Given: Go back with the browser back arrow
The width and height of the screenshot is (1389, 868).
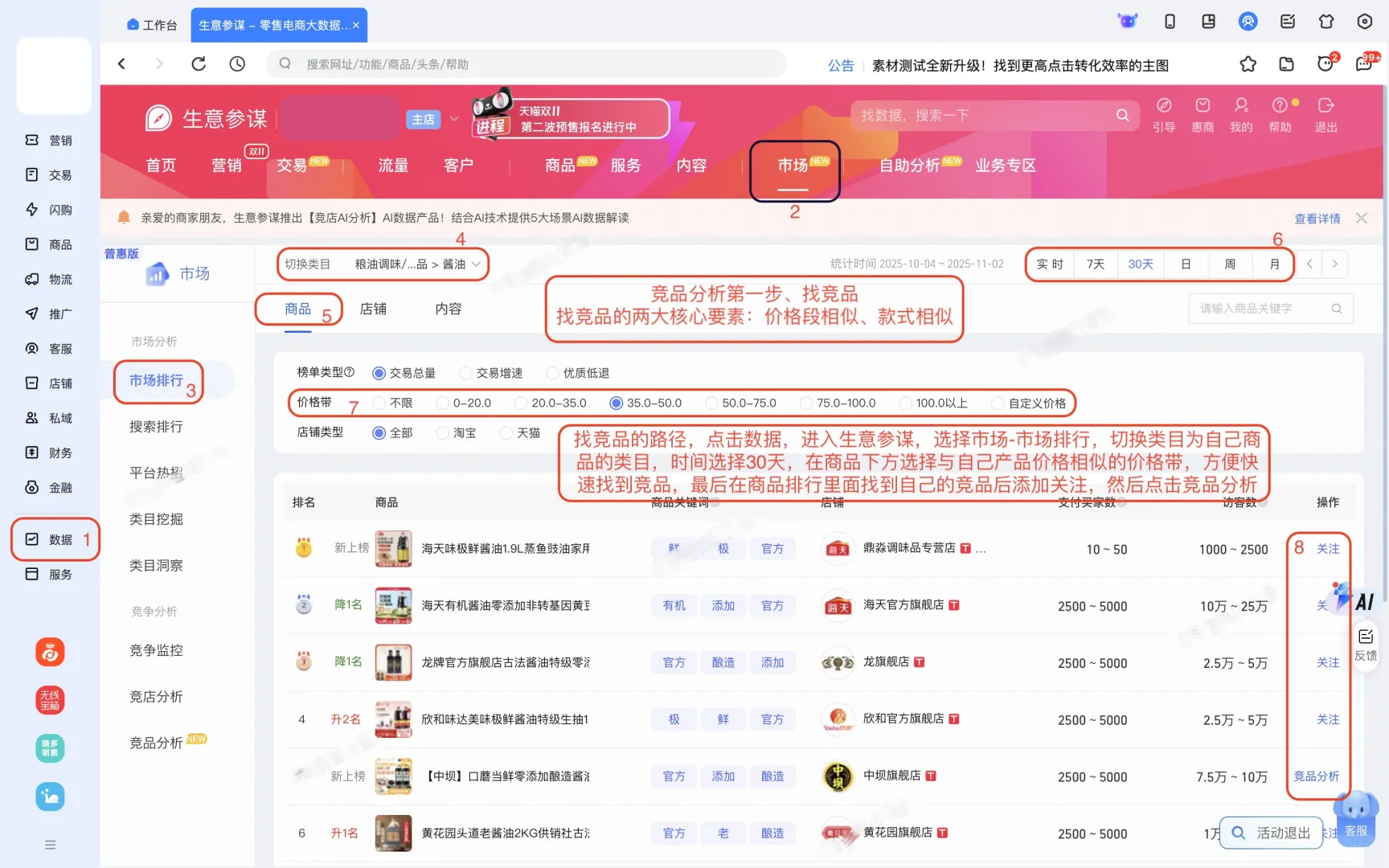Looking at the screenshot, I should coord(122,63).
